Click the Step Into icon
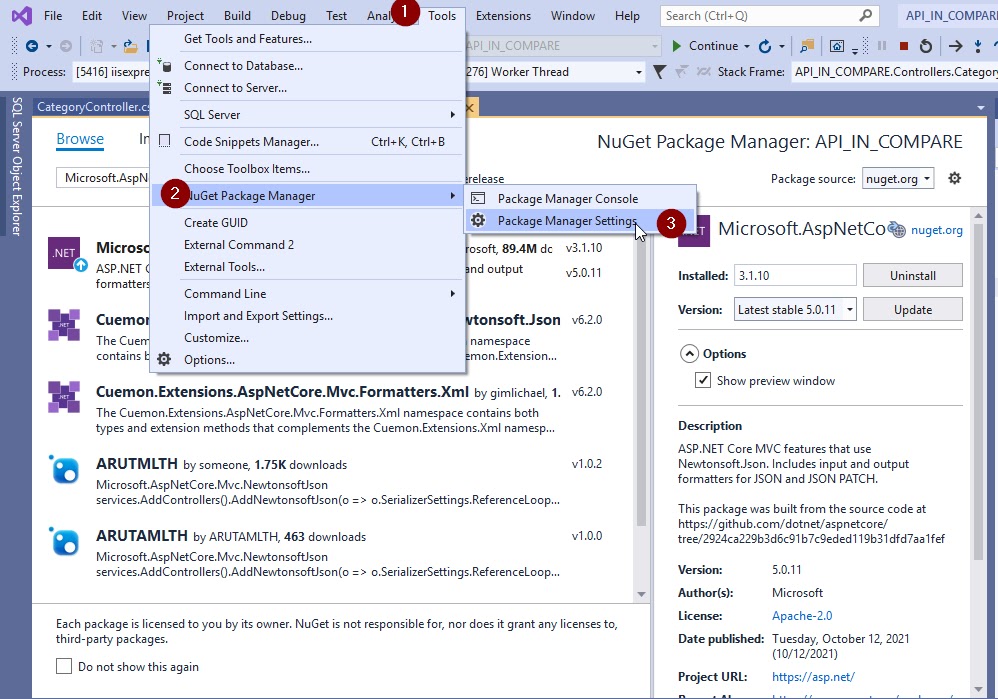The image size is (998, 699). click(978, 46)
